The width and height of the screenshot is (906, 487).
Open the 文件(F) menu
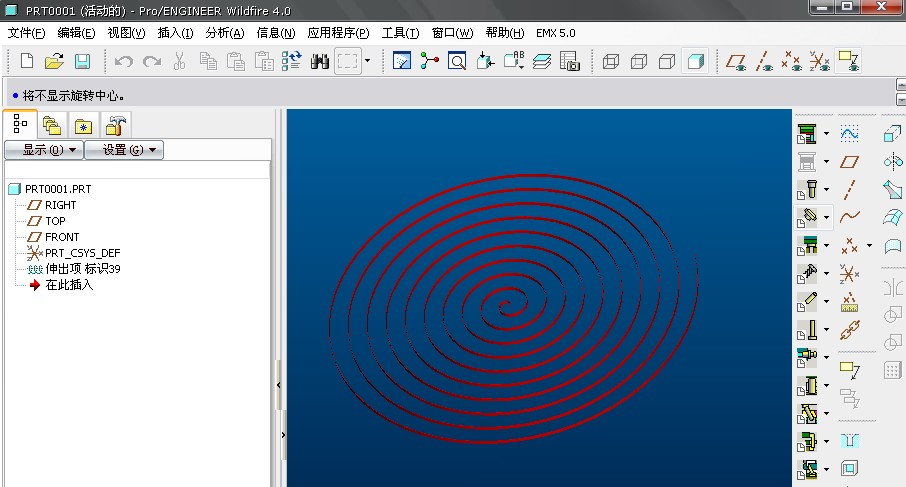click(x=26, y=33)
